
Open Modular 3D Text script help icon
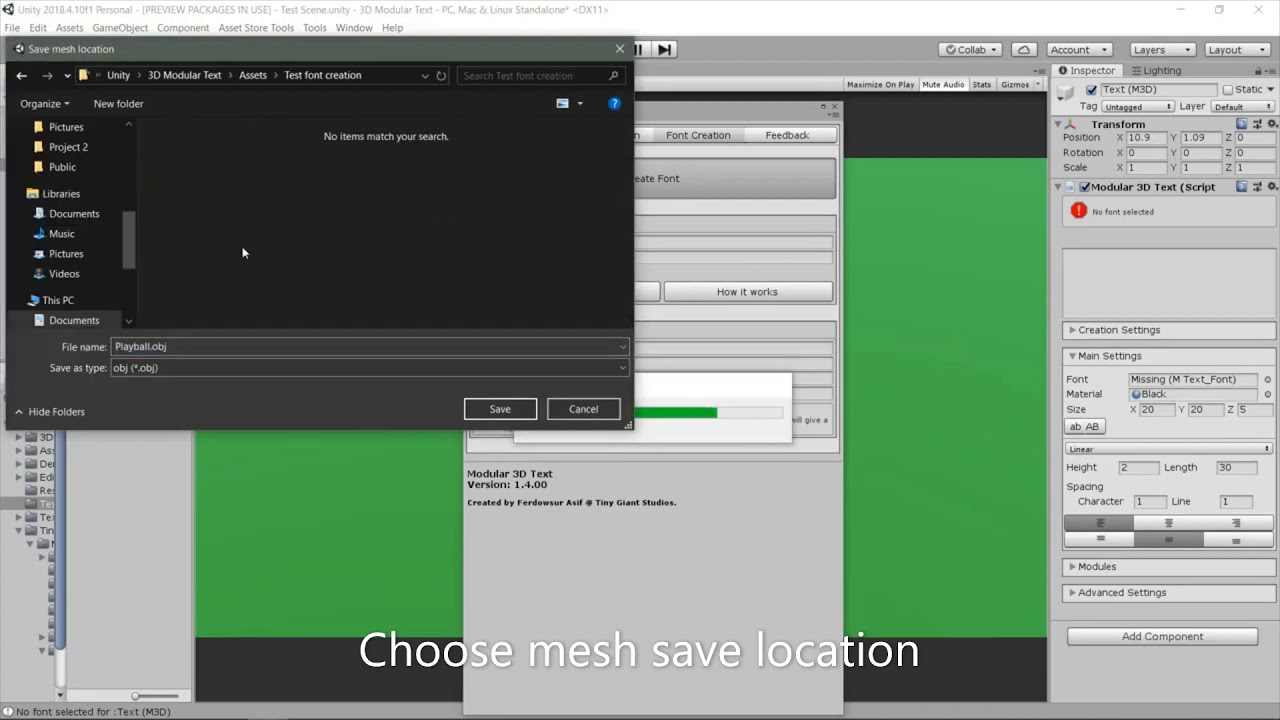point(1241,187)
